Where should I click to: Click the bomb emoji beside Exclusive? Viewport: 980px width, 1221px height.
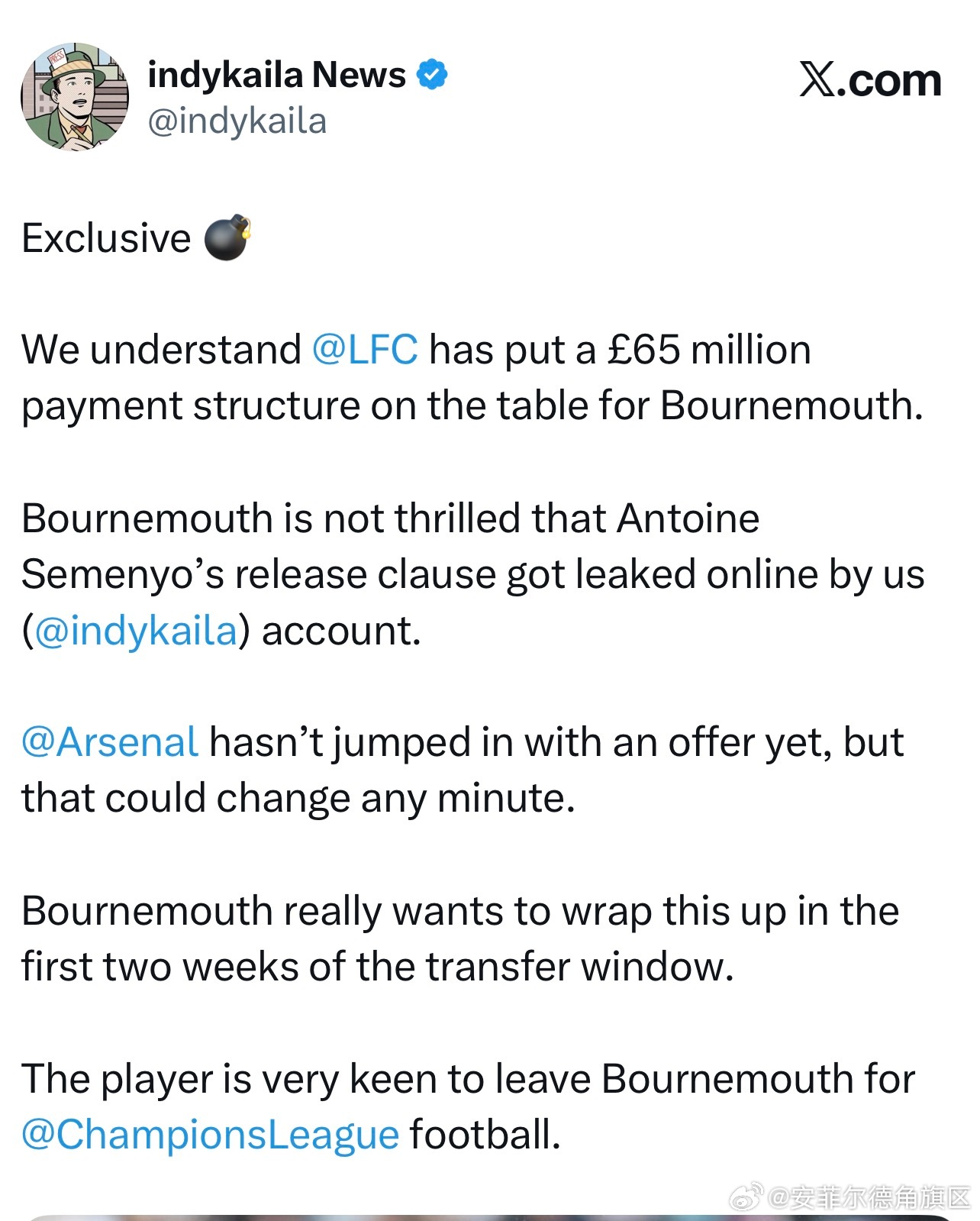227,237
